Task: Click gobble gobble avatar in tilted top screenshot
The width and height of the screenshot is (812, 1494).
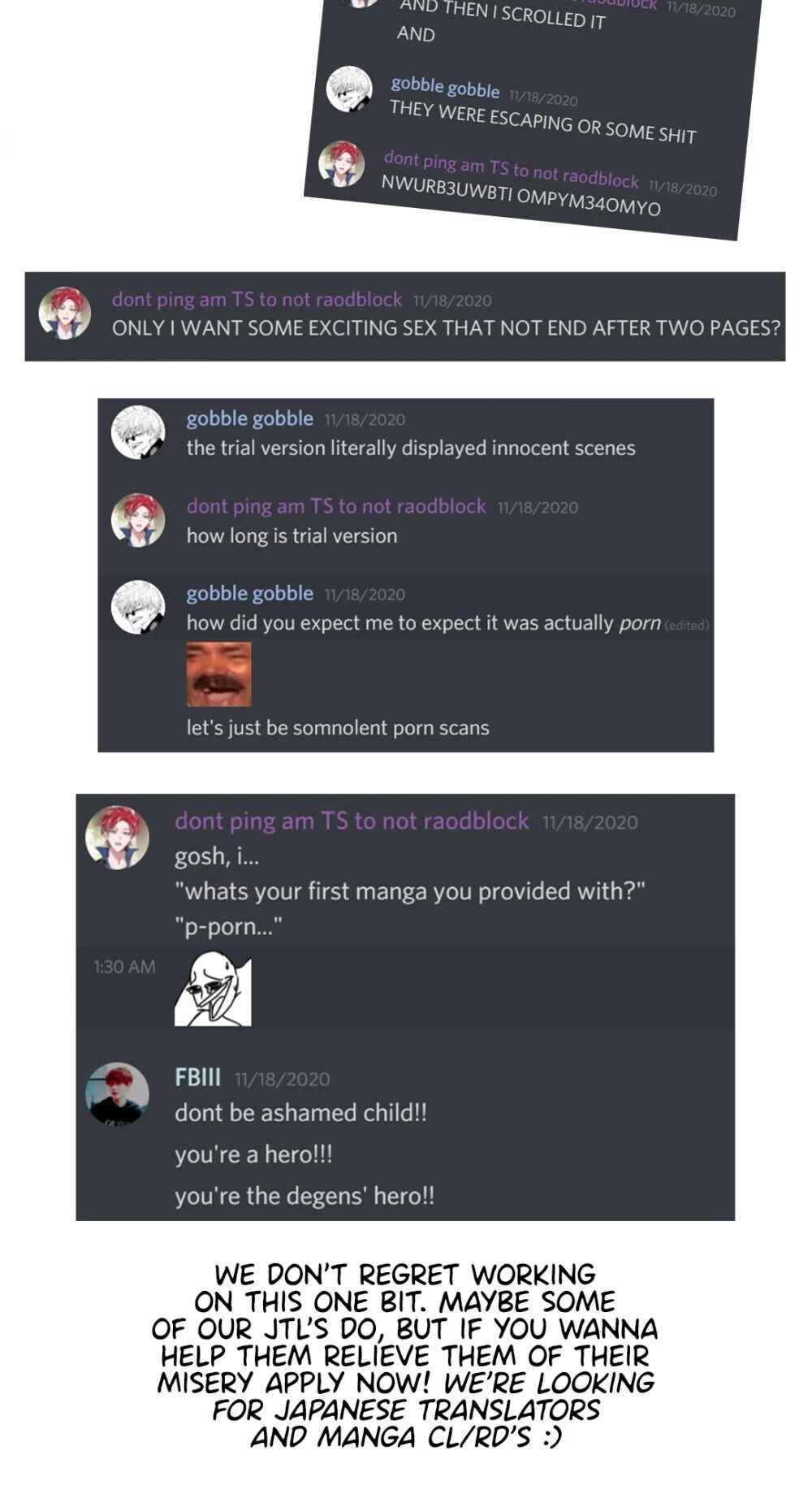Action: point(349,89)
